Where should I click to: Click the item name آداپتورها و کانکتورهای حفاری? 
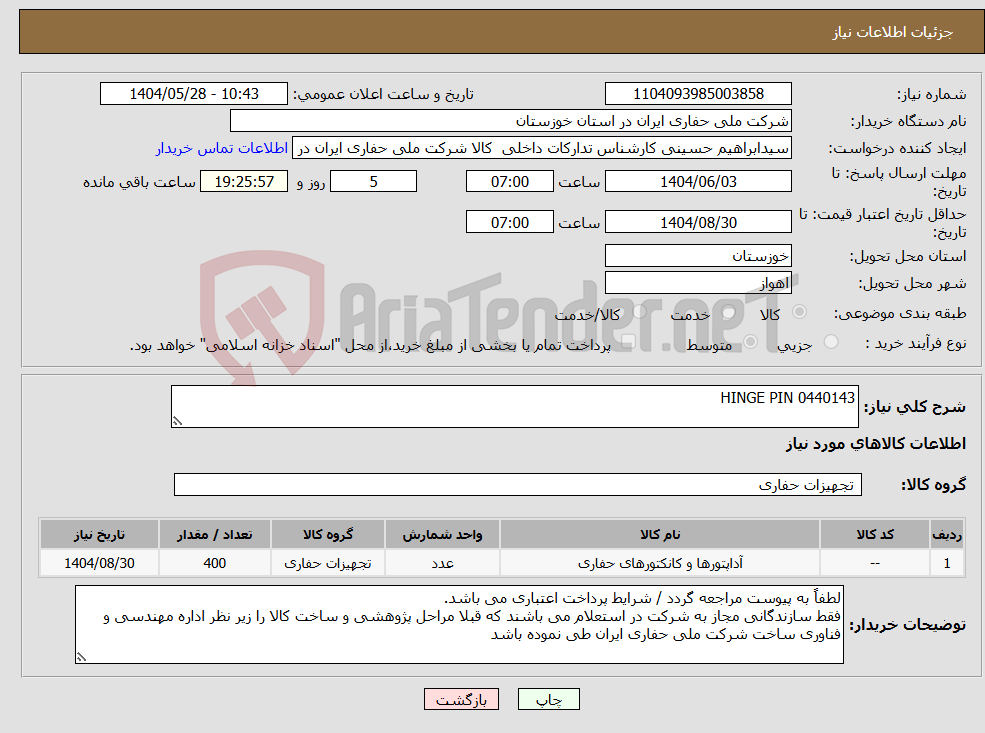click(660, 563)
